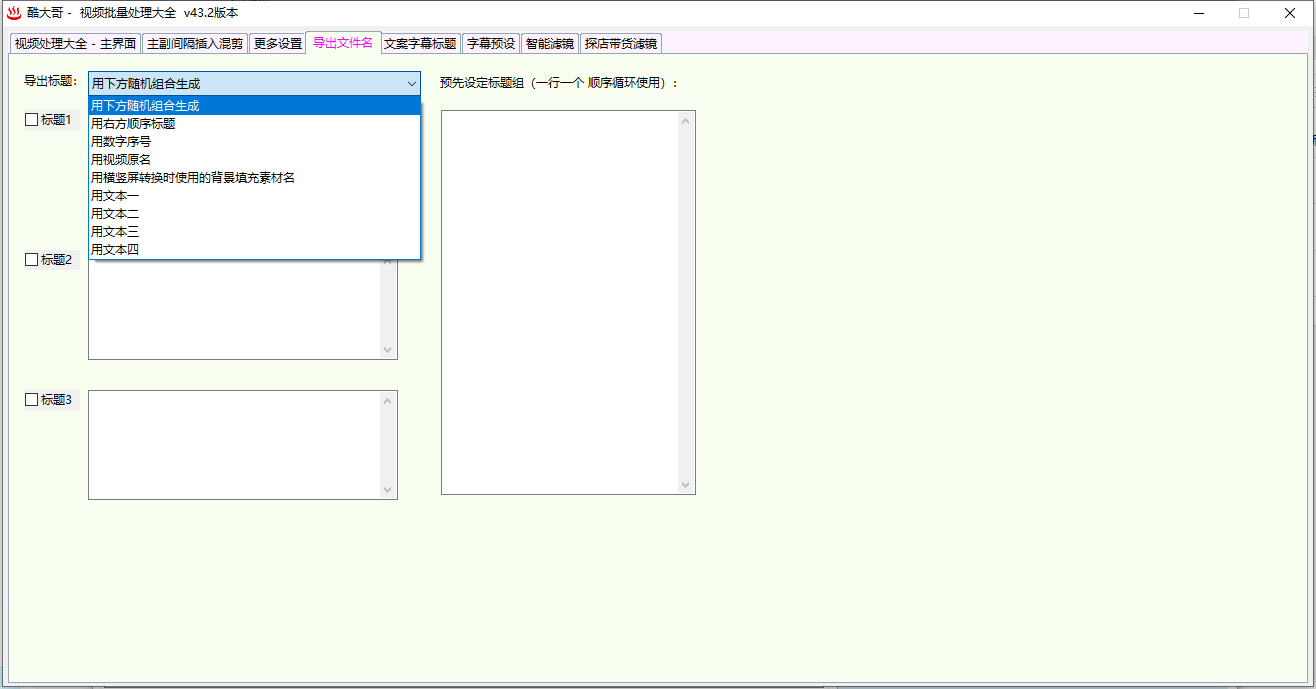Close the 酷大哥 window
Viewport: 1316px width, 689px height.
pyautogui.click(x=1290, y=13)
